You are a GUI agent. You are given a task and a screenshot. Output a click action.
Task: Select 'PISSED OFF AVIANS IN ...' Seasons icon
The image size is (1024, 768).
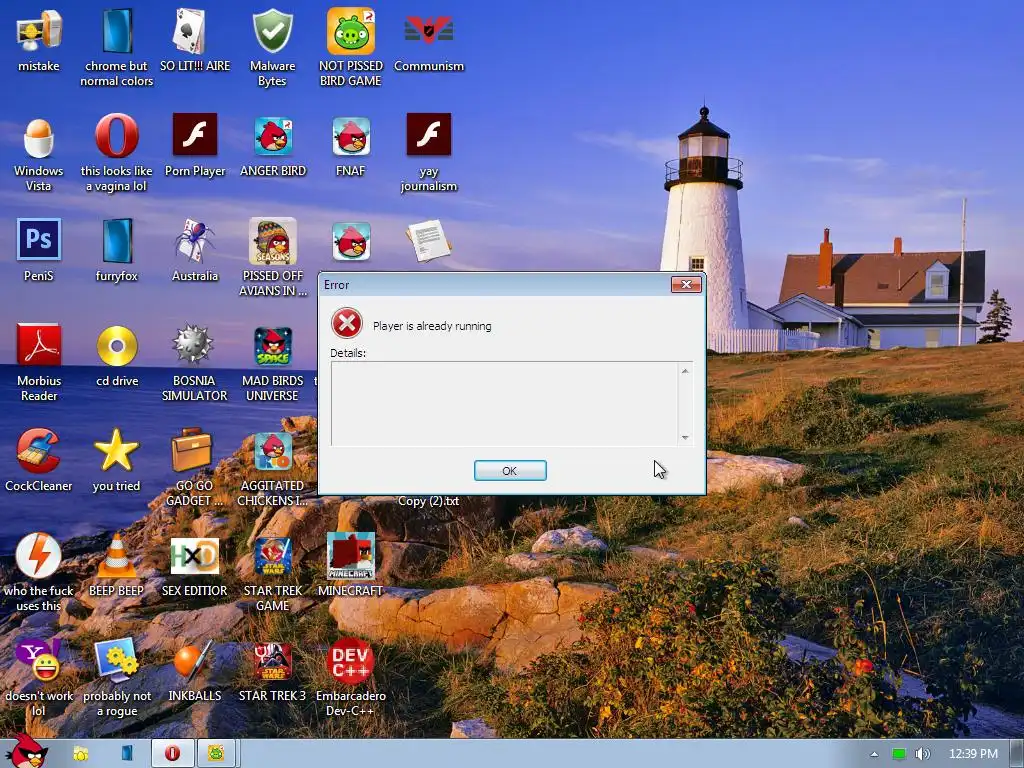(x=272, y=241)
